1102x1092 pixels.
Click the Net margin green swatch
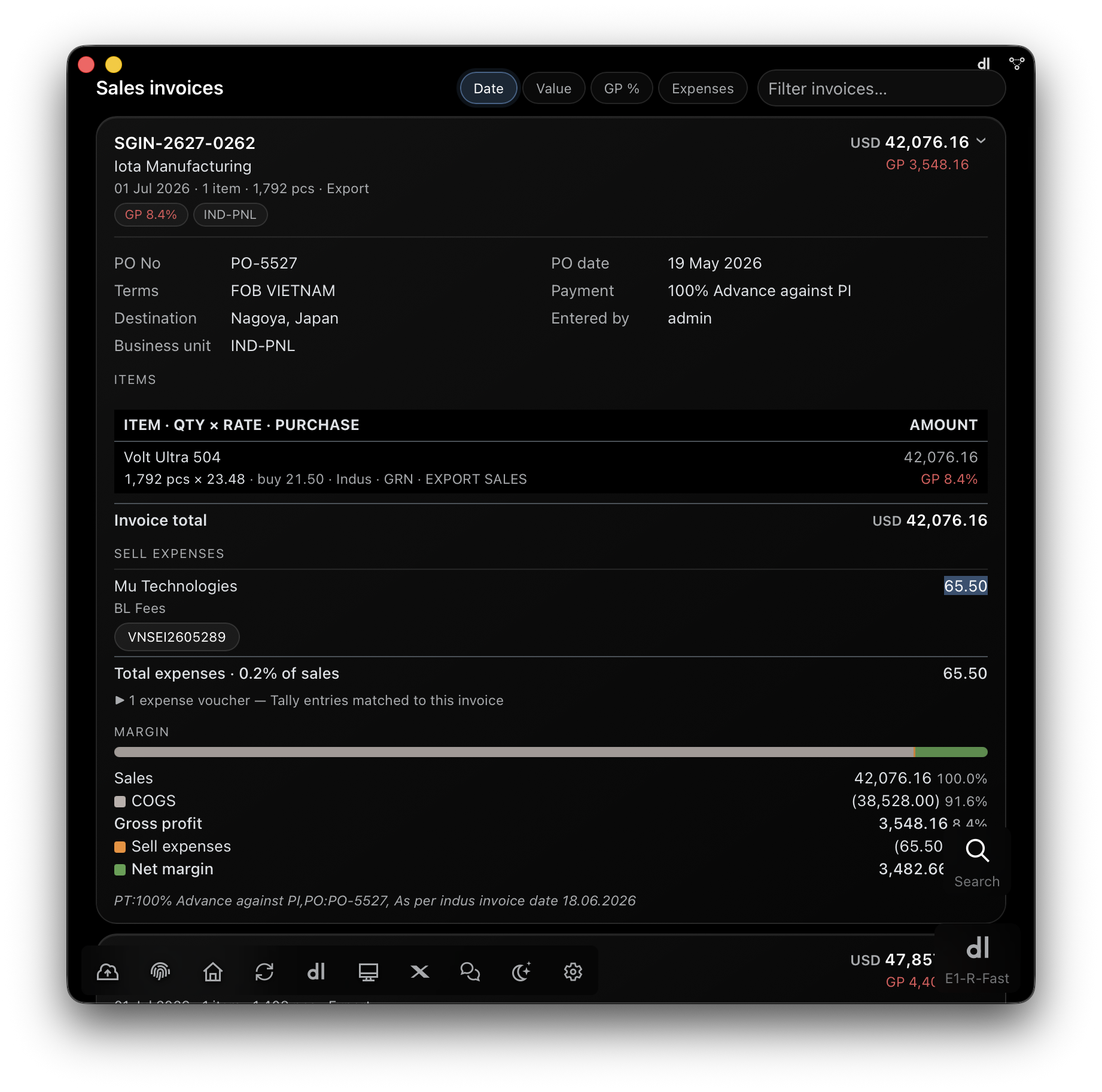tap(120, 870)
